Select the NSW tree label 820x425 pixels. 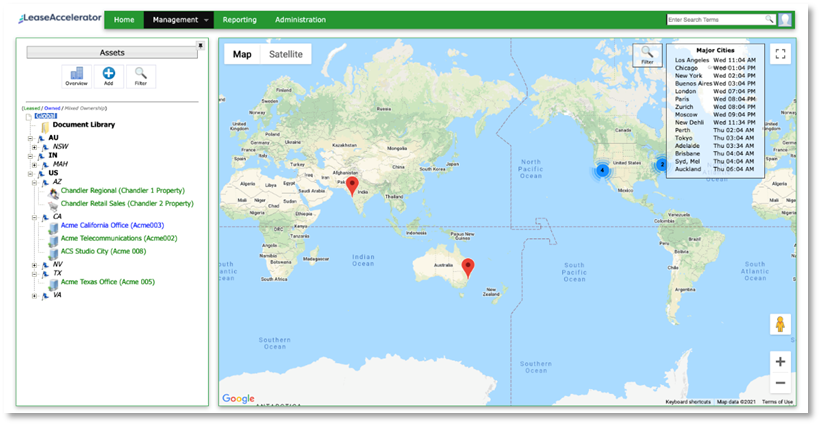[61, 147]
